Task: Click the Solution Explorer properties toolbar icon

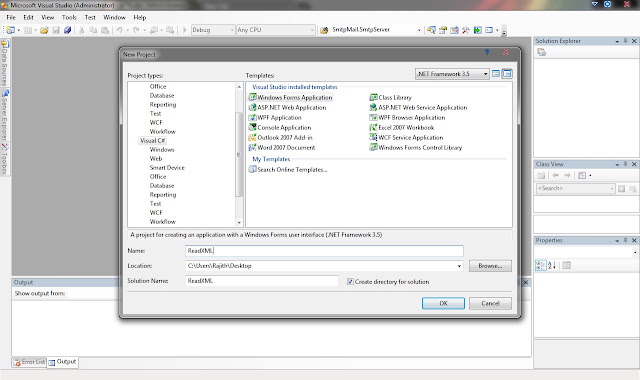Action: [542, 52]
